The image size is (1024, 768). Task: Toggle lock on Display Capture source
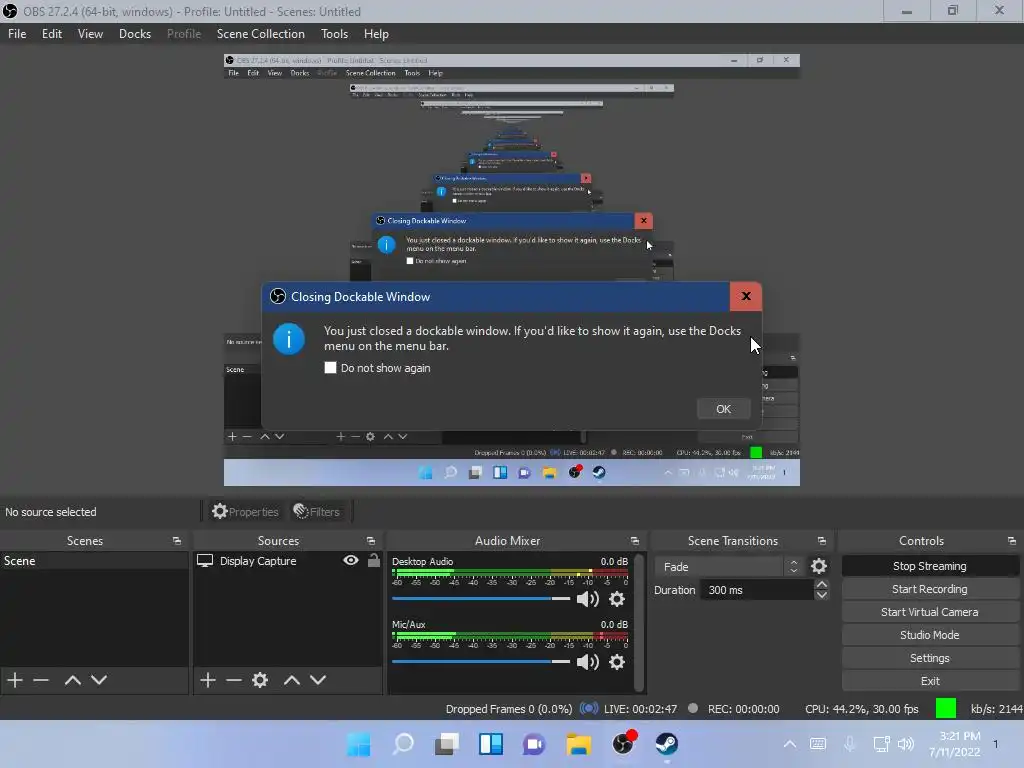(374, 560)
